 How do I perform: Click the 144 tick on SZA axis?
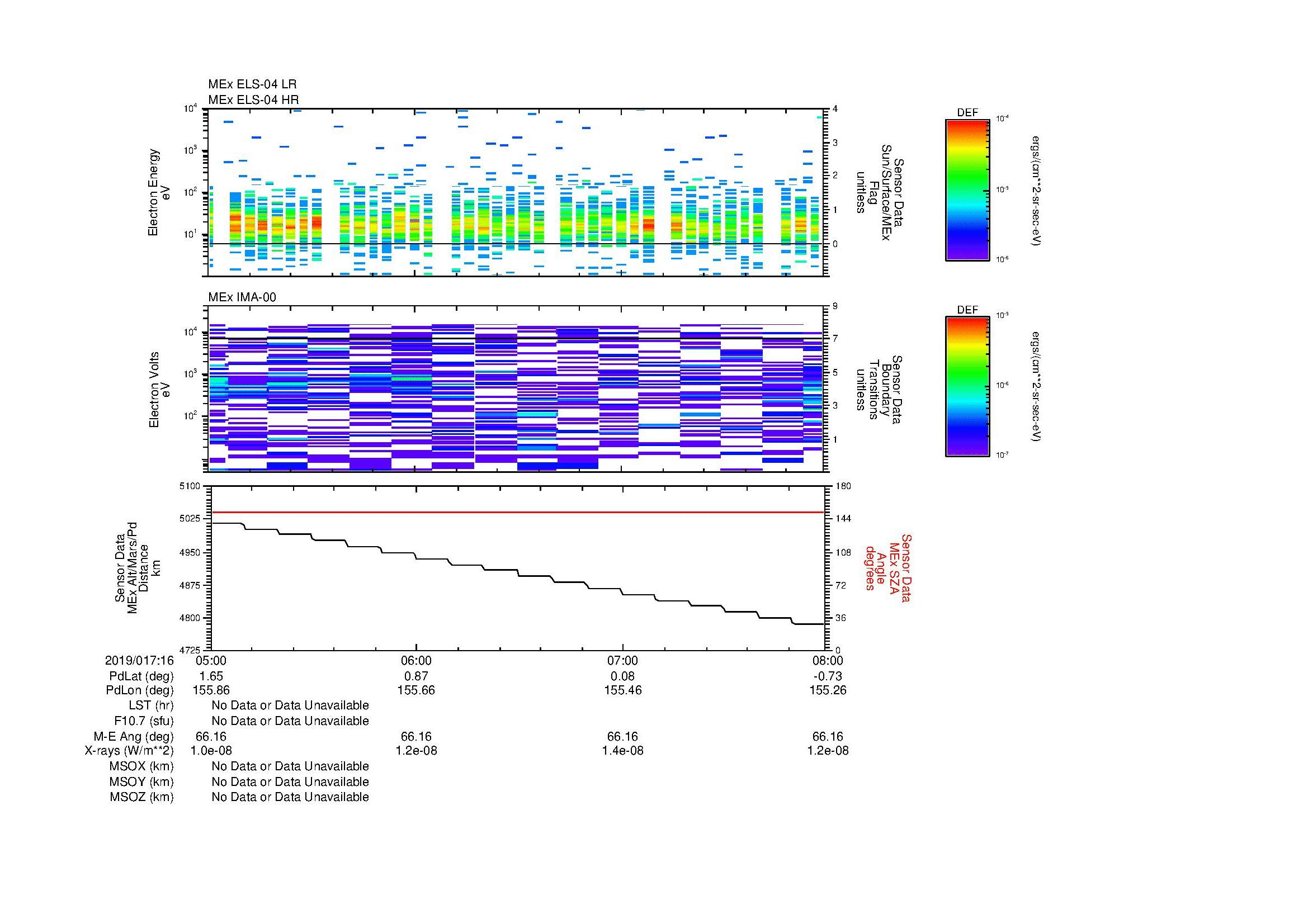pos(843,519)
